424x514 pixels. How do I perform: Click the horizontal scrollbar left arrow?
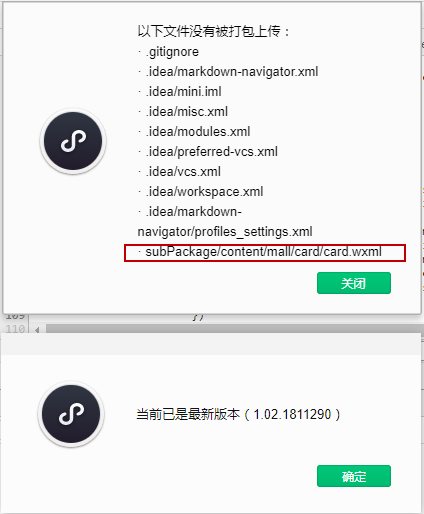(37, 330)
